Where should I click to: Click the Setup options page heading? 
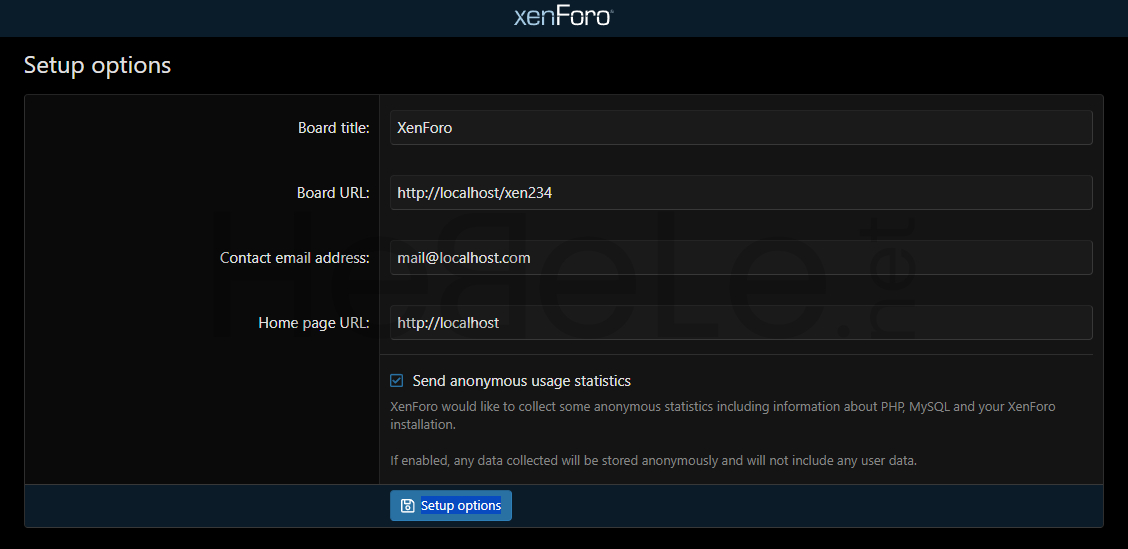click(x=97, y=65)
